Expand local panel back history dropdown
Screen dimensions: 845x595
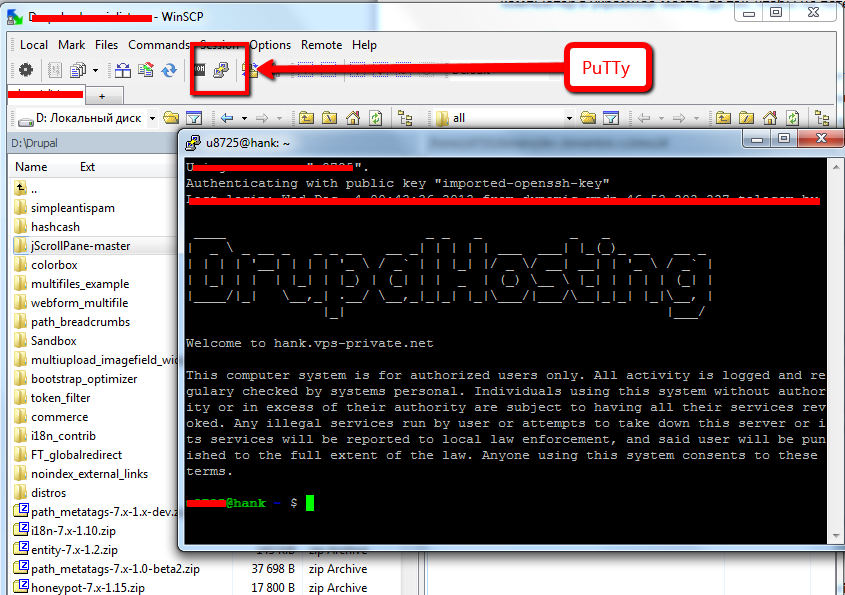[244, 119]
